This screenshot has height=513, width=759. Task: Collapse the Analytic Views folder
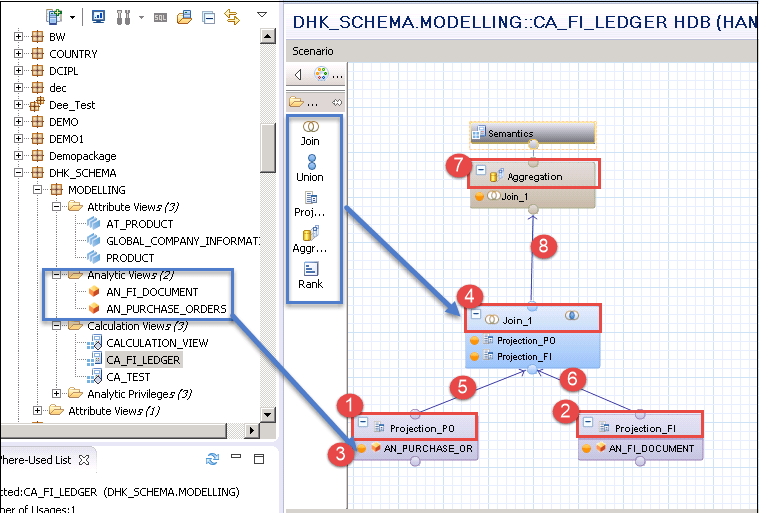pos(56,275)
